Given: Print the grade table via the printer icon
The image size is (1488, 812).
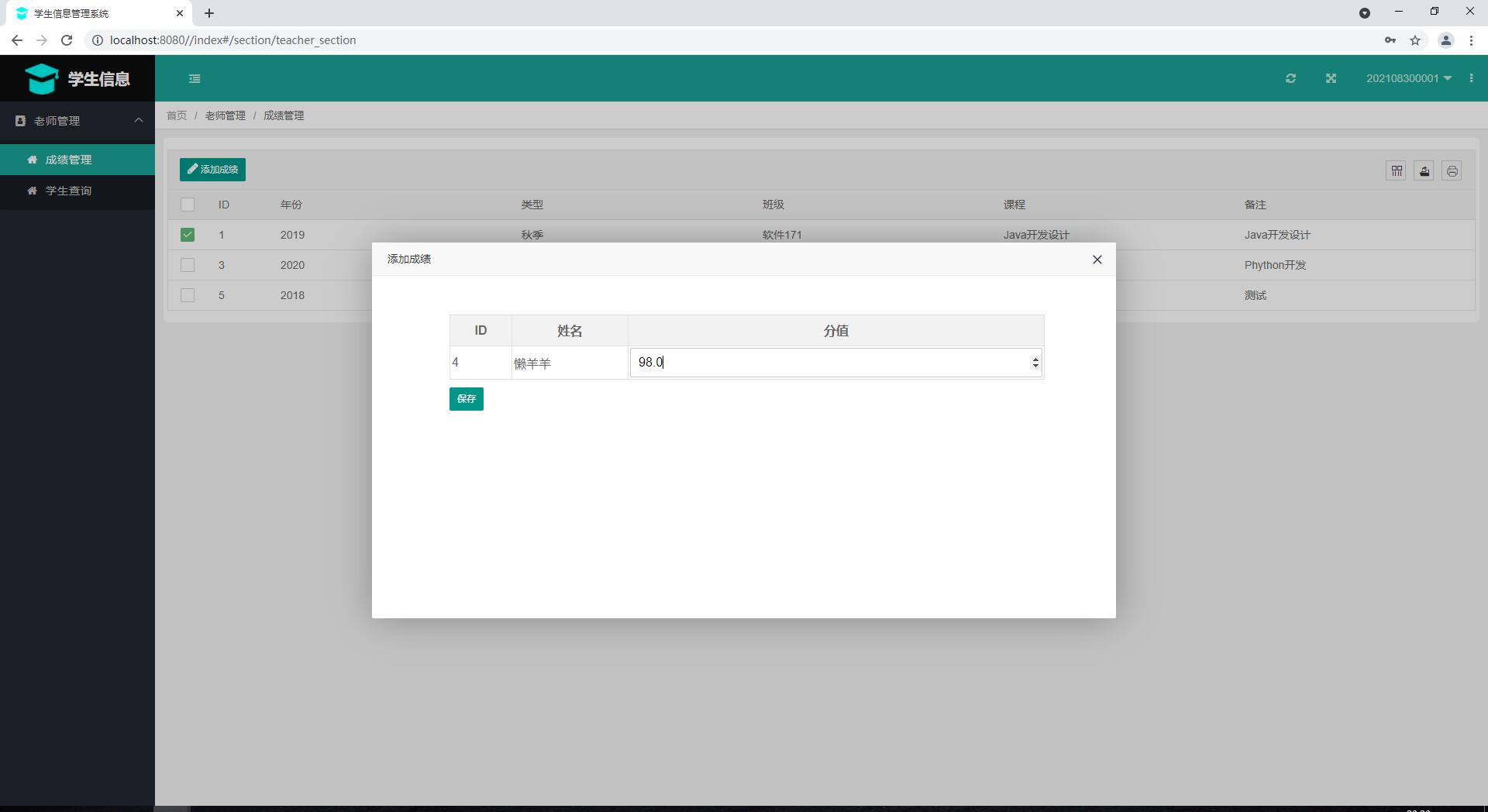Looking at the screenshot, I should (x=1452, y=170).
